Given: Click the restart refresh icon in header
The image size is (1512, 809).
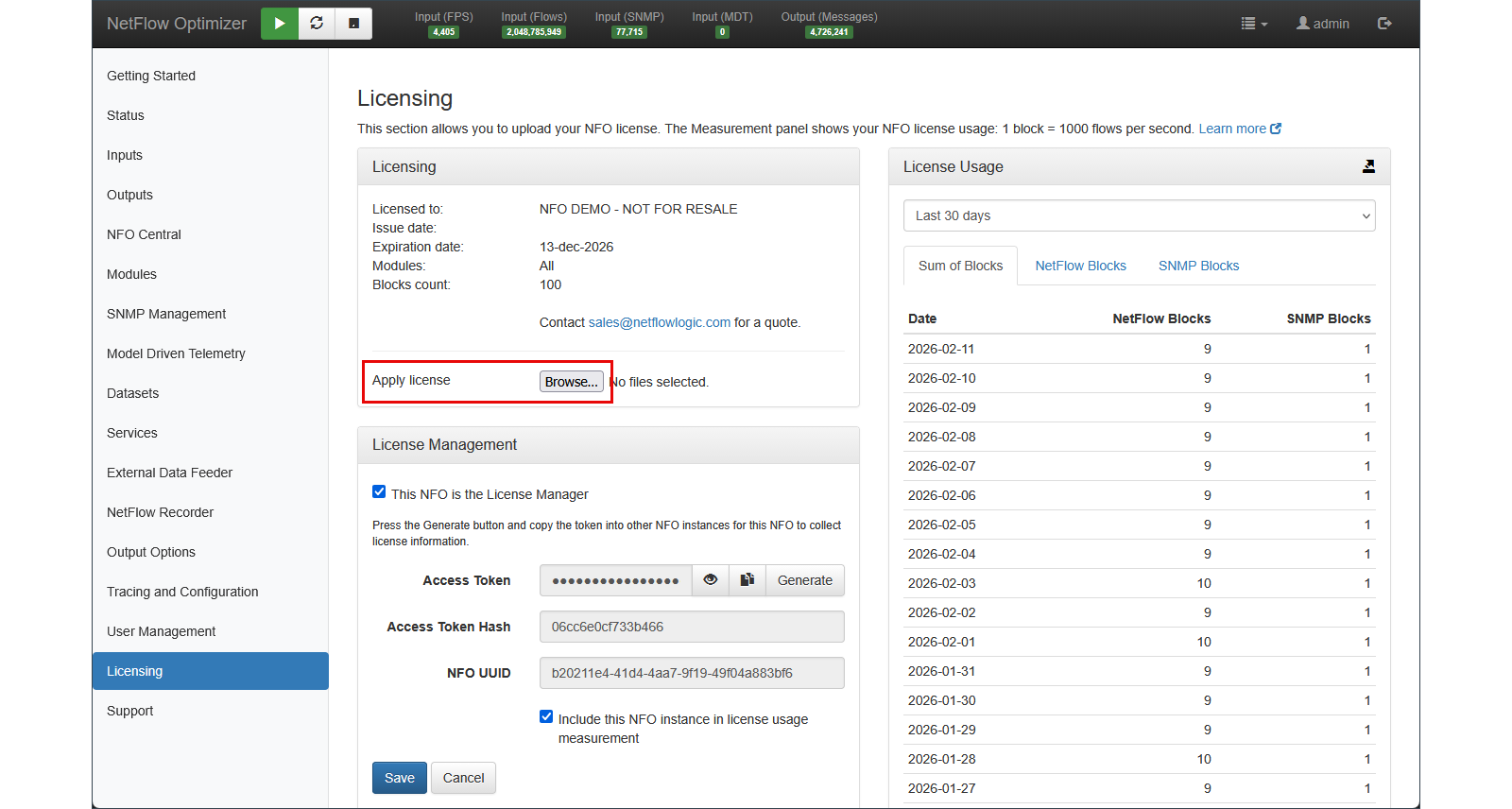Looking at the screenshot, I should (317, 24).
